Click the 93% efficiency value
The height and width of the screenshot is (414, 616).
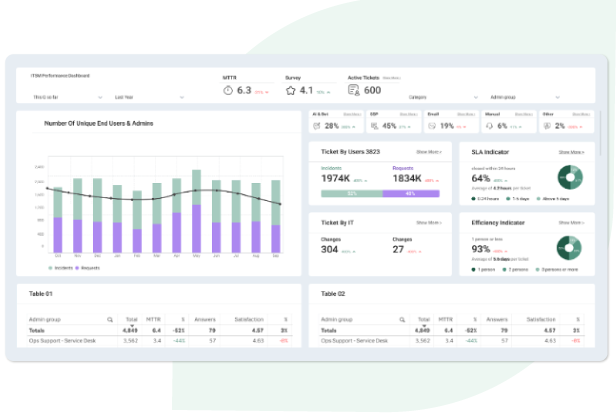point(481,249)
